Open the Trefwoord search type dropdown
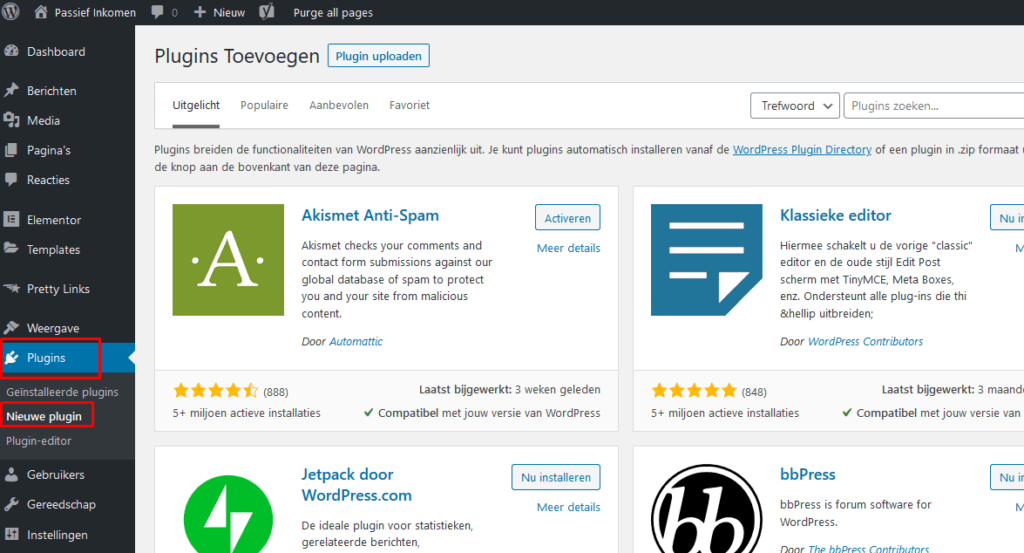Viewport: 1024px width, 553px height. click(795, 106)
